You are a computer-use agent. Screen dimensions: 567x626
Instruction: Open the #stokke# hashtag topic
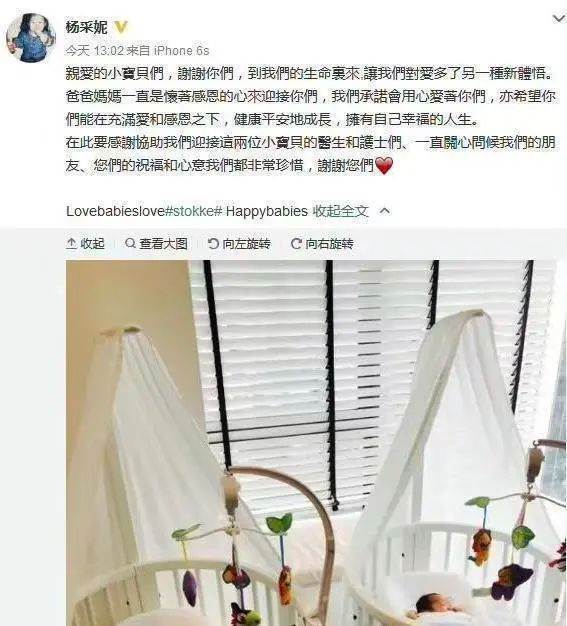(193, 211)
